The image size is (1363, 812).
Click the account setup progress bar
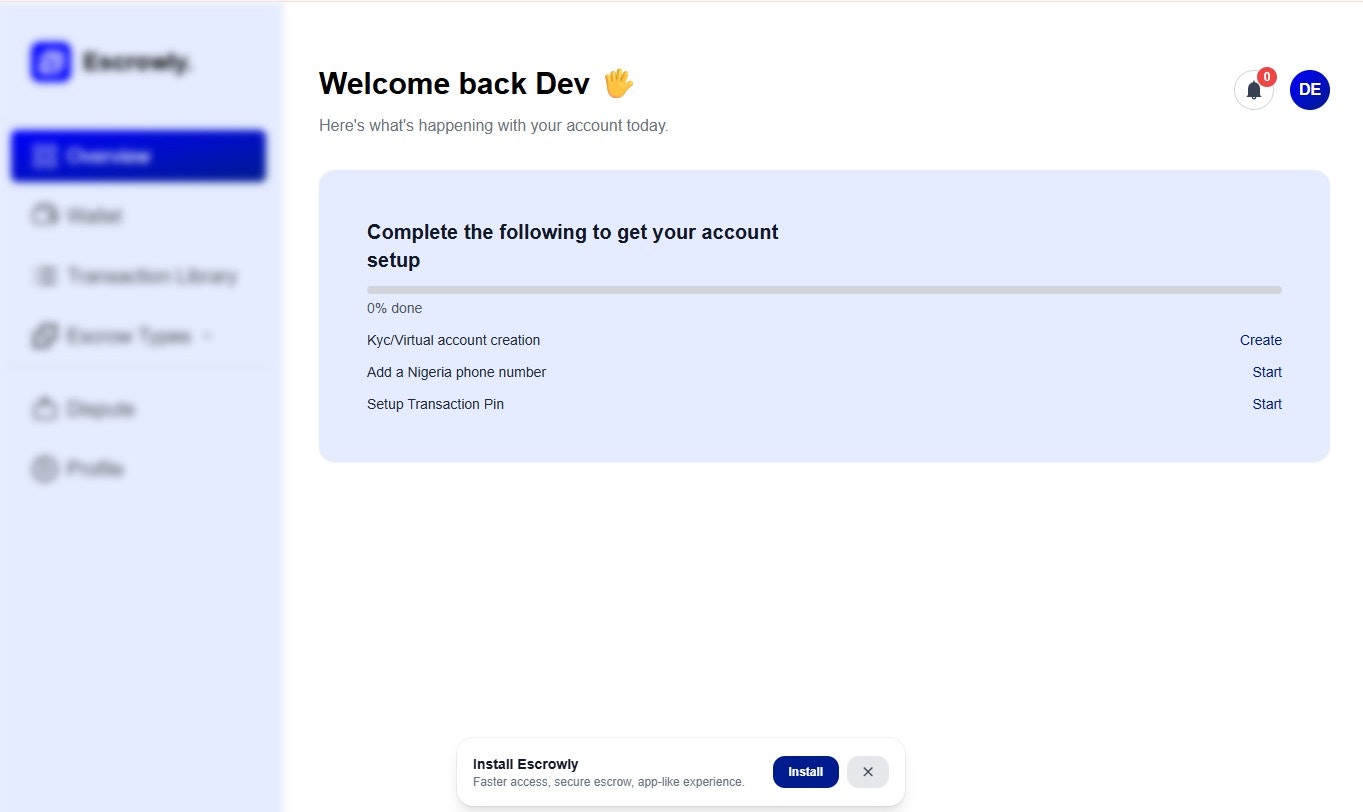click(824, 289)
